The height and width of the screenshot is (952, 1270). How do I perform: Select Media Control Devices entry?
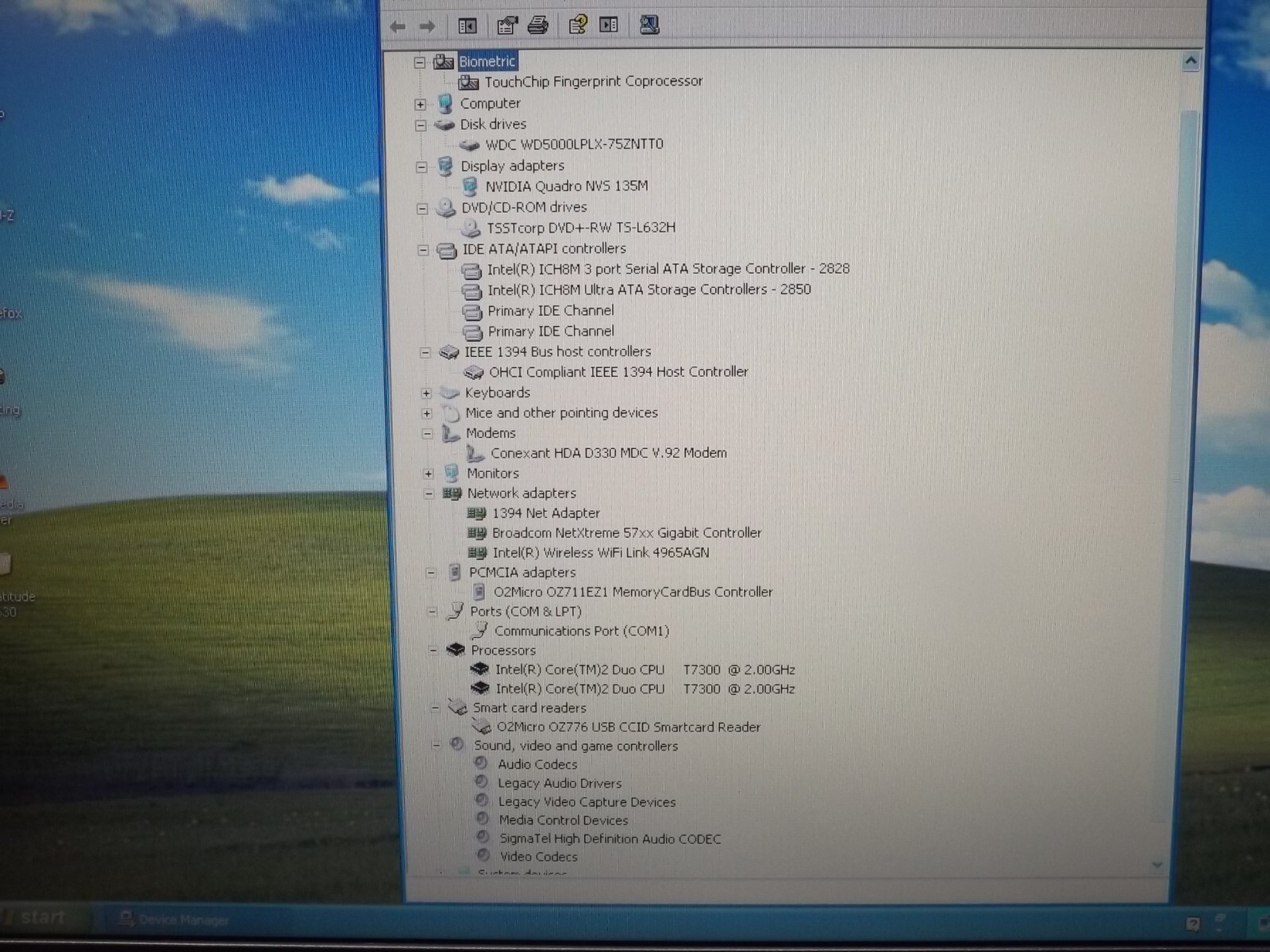564,820
